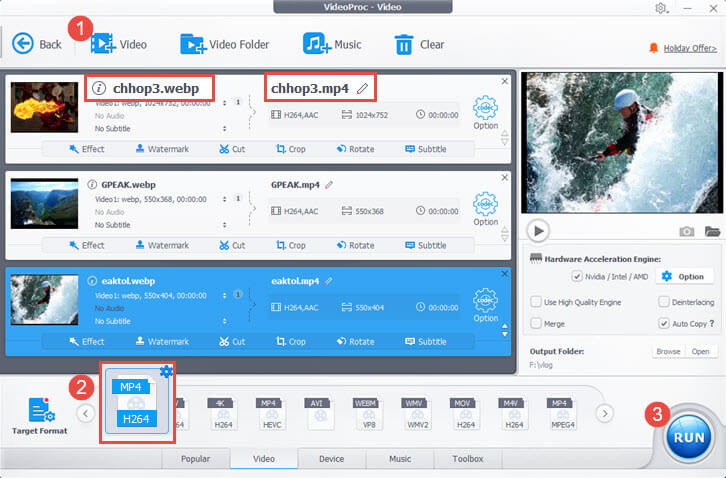
Task: Open snapshot folder icon under preview
Action: (x=712, y=231)
